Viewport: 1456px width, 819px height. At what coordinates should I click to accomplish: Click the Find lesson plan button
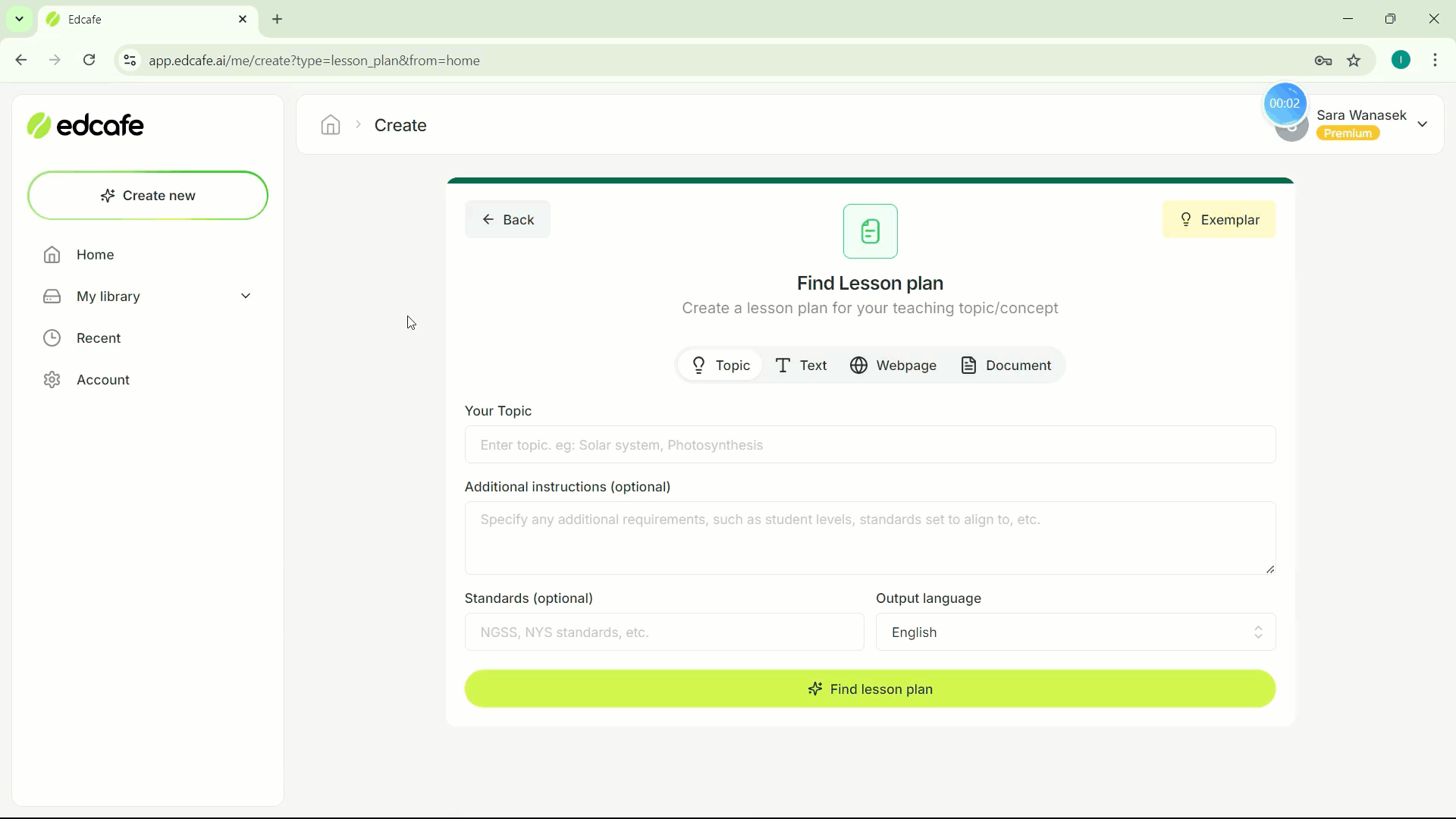(x=871, y=689)
